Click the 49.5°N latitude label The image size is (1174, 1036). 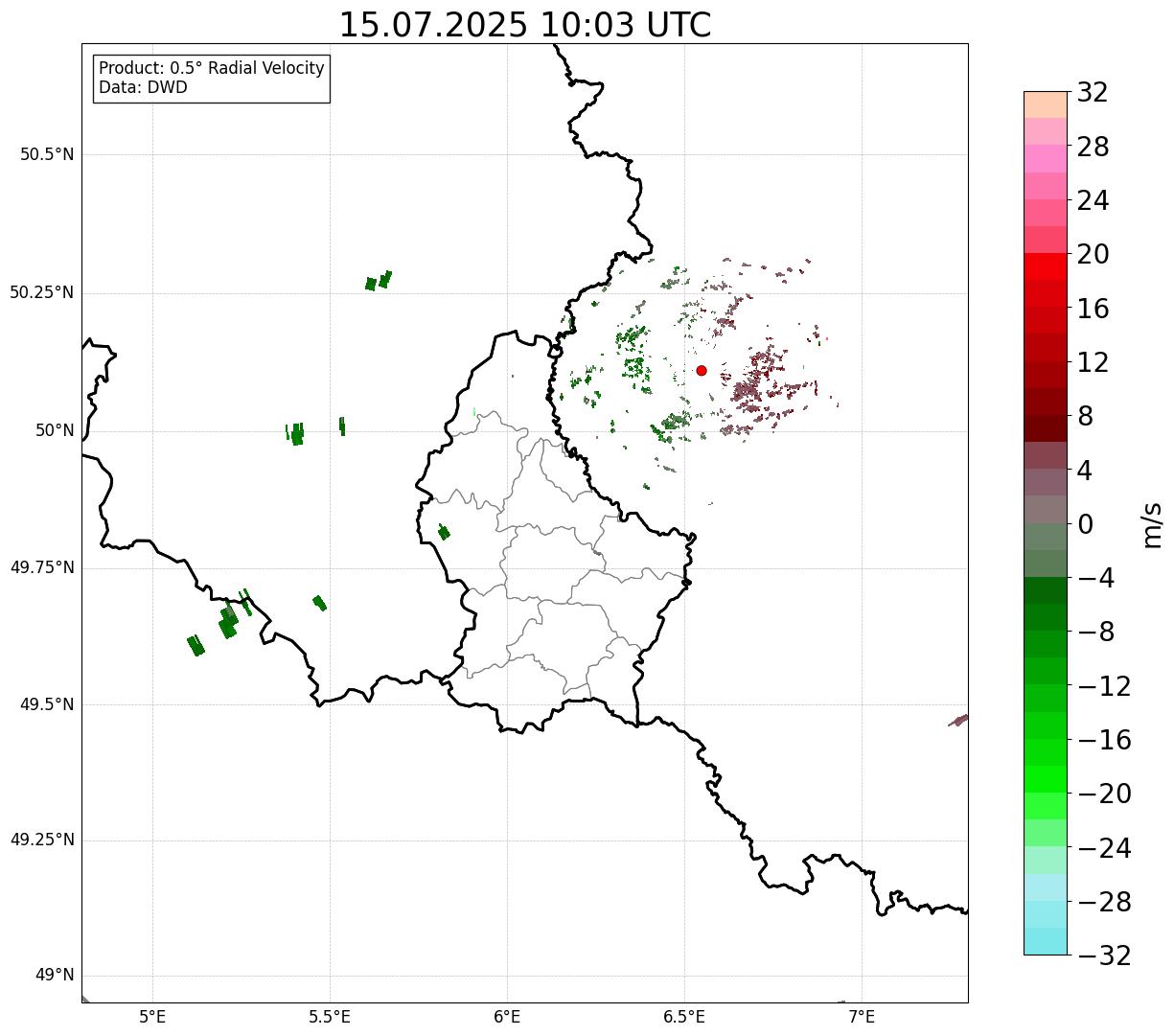pyautogui.click(x=47, y=704)
